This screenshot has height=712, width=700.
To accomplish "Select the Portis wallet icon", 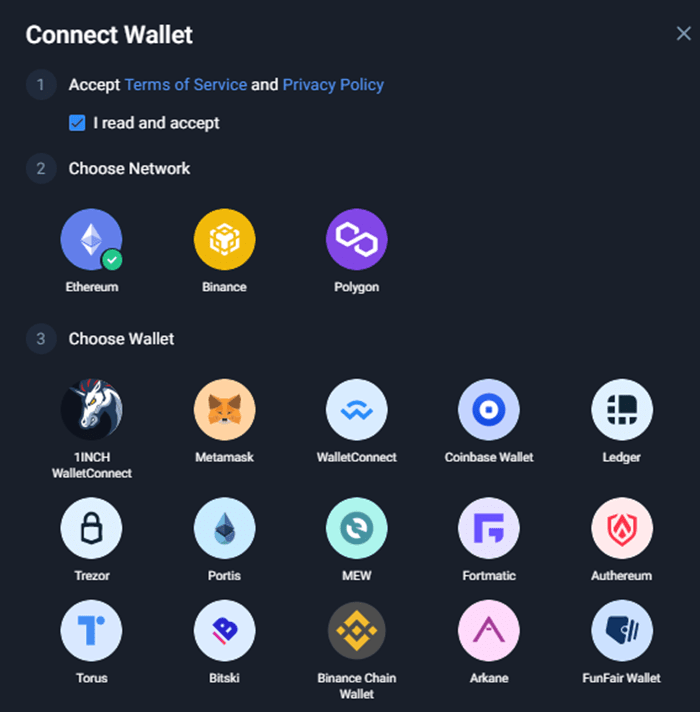I will [x=224, y=528].
